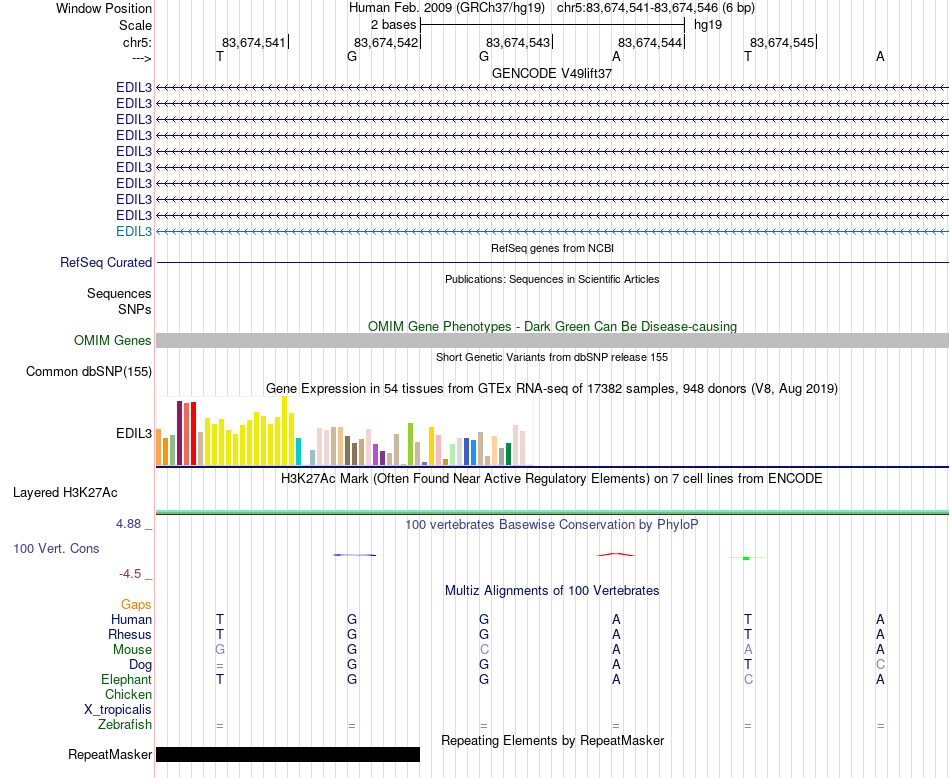This screenshot has width=950, height=778.
Task: Open 'Publications: Sequences in Scientific Articles' title
Action: coord(552,279)
